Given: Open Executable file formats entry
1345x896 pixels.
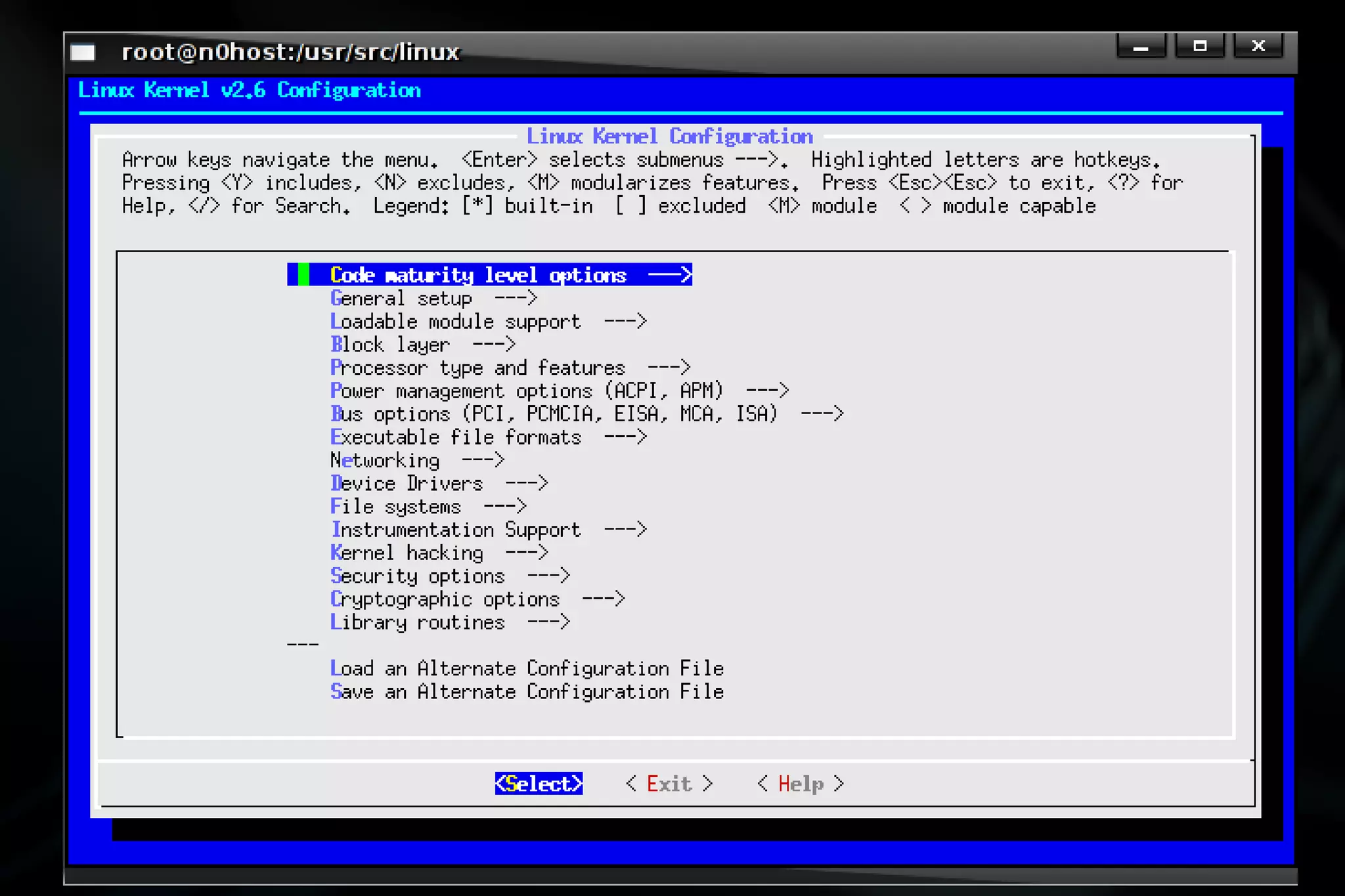Looking at the screenshot, I should pos(455,437).
